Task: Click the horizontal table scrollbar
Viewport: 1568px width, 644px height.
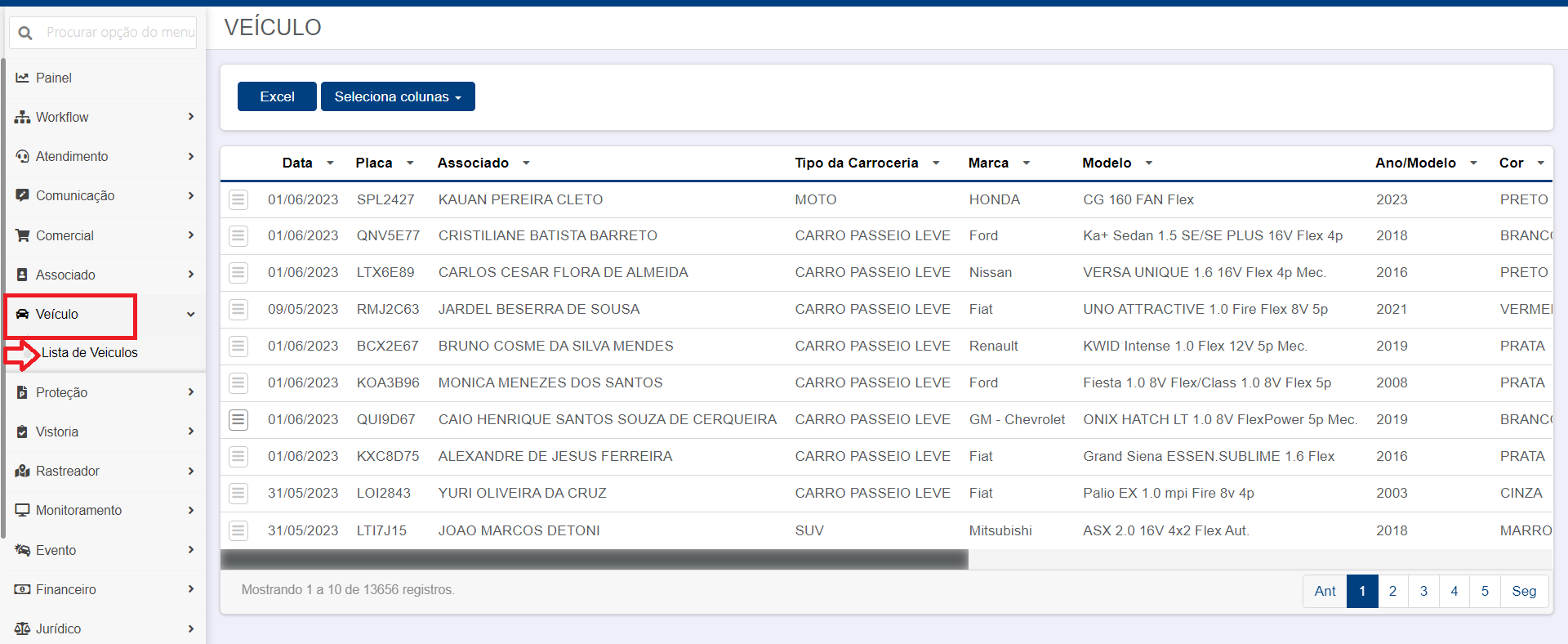Action: click(595, 560)
